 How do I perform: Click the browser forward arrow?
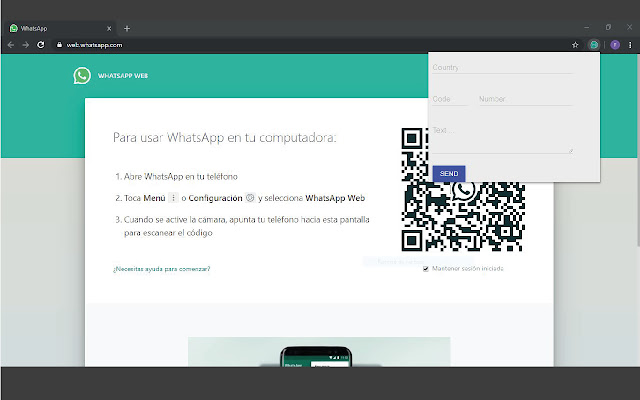[x=26, y=45]
